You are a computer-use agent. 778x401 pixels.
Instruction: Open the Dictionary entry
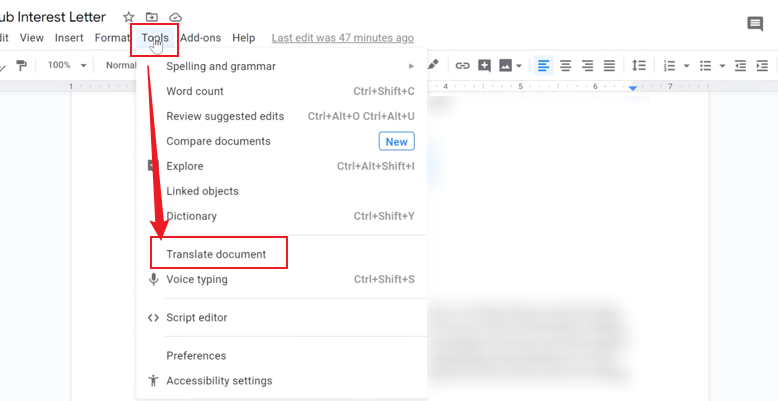pyautogui.click(x=281, y=216)
